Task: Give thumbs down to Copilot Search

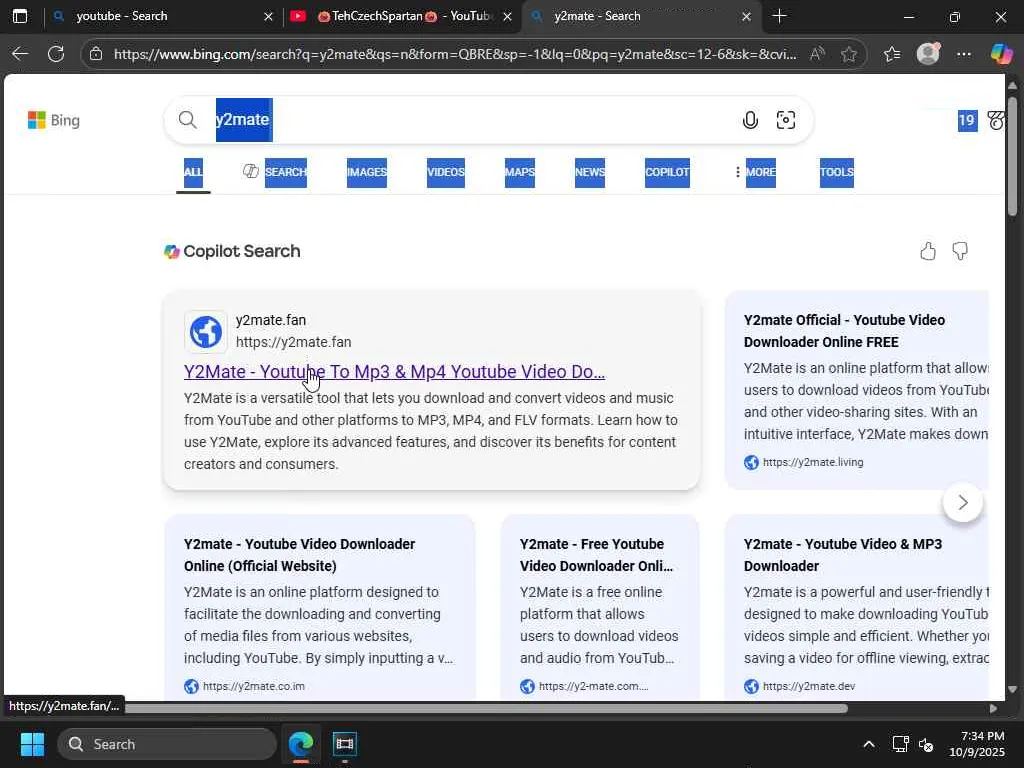Action: tap(960, 251)
